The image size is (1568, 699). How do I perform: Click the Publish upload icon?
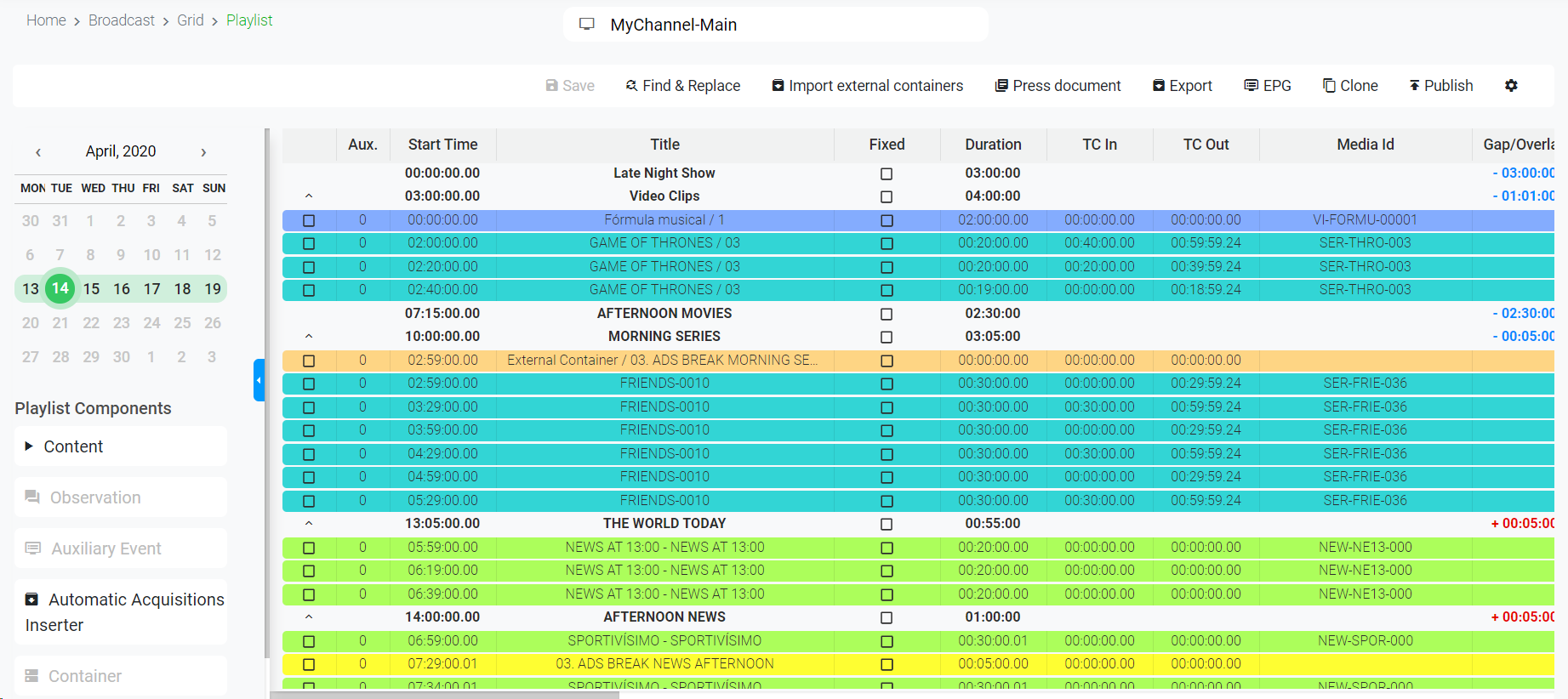tap(1414, 86)
